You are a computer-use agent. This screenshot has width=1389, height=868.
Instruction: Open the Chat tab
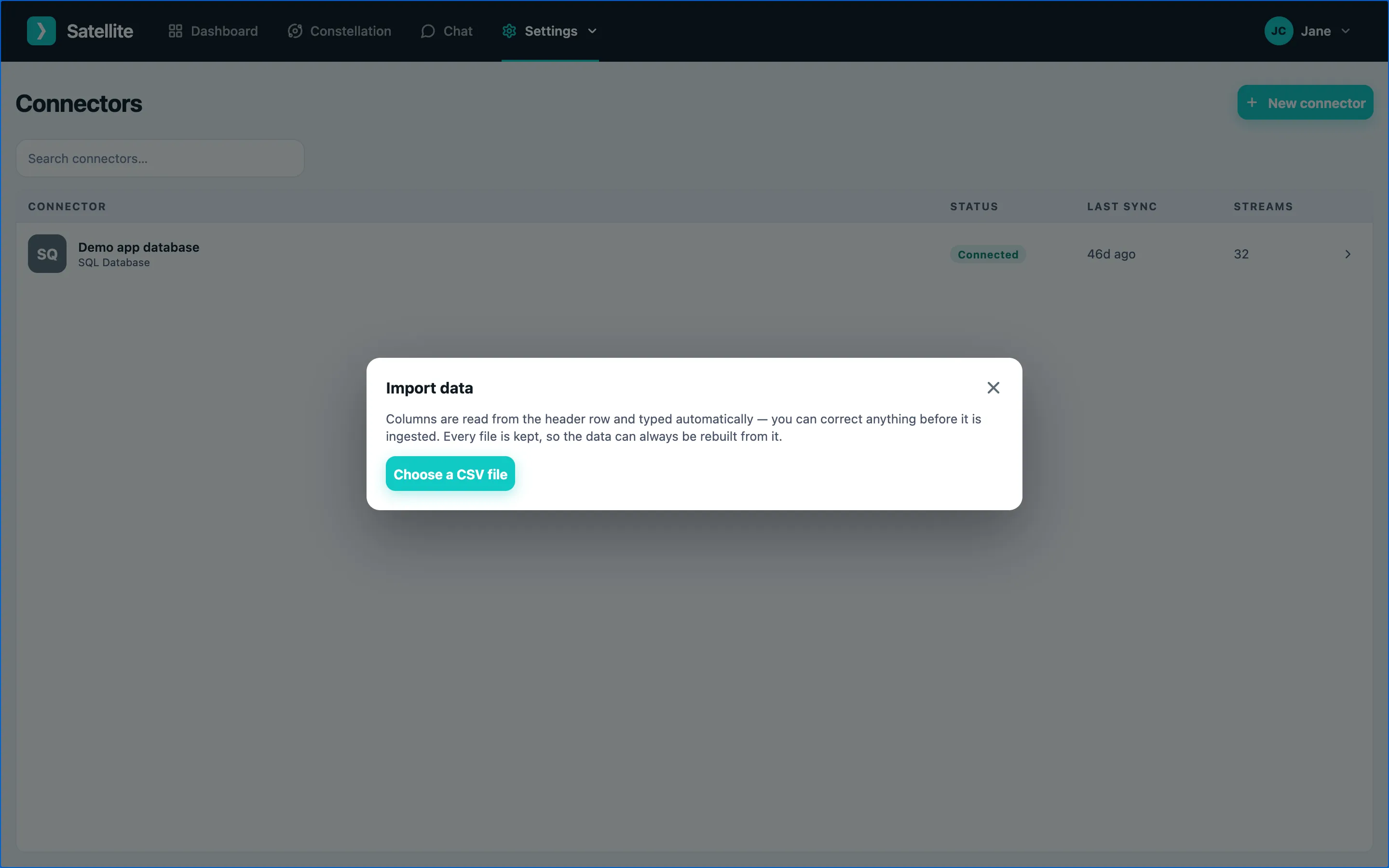point(447,31)
